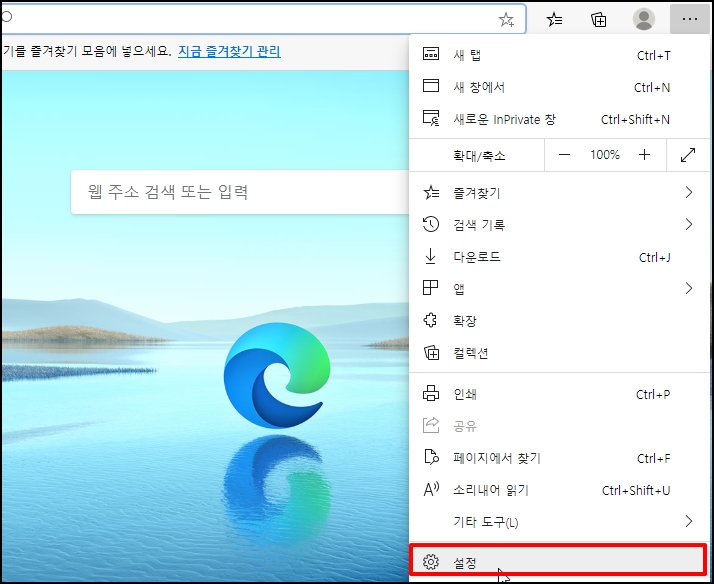The width and height of the screenshot is (714, 584).
Task: Click the Favorites star icon in menu
Action: 431,193
